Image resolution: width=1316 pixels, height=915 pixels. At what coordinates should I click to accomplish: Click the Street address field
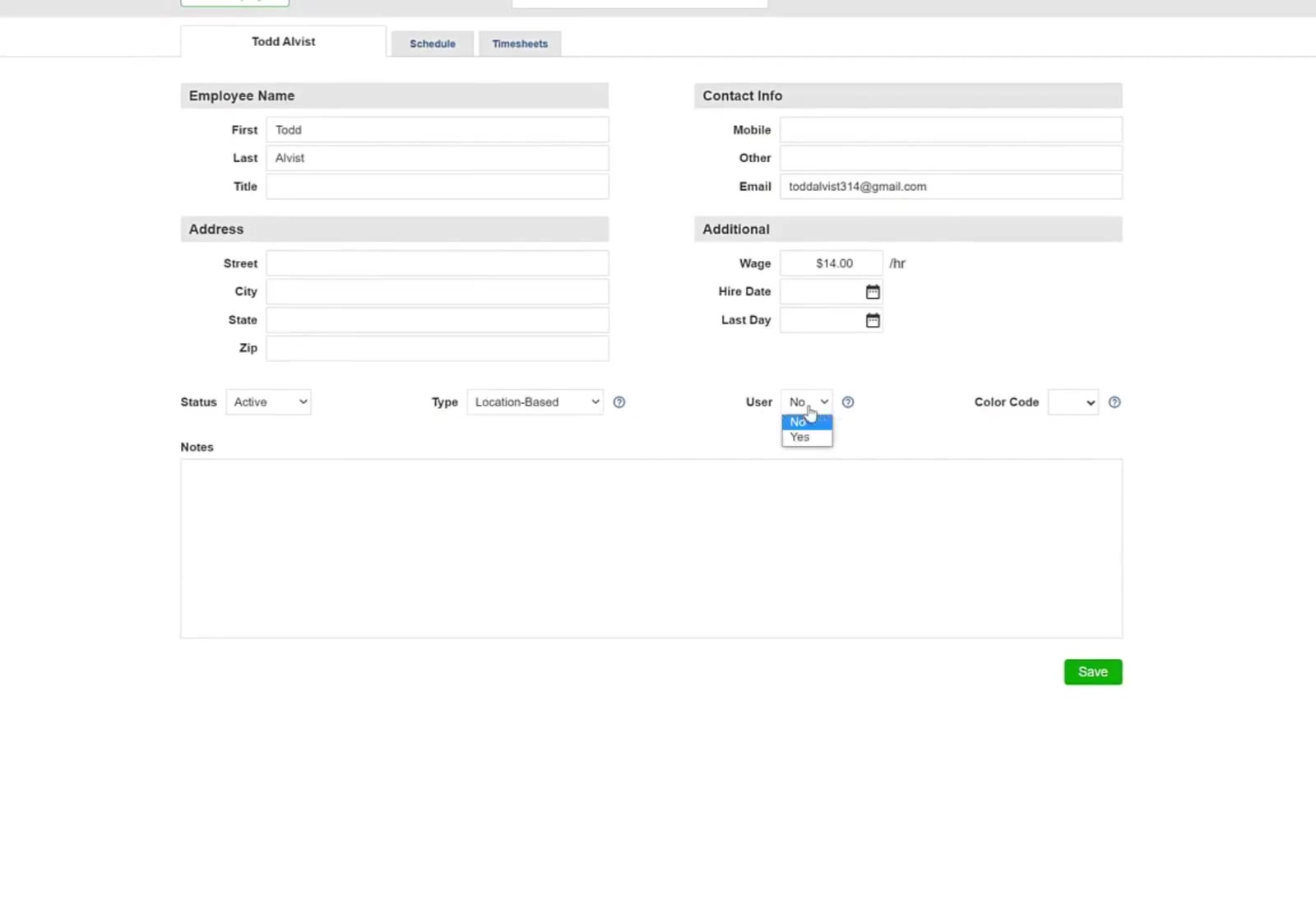click(x=438, y=263)
